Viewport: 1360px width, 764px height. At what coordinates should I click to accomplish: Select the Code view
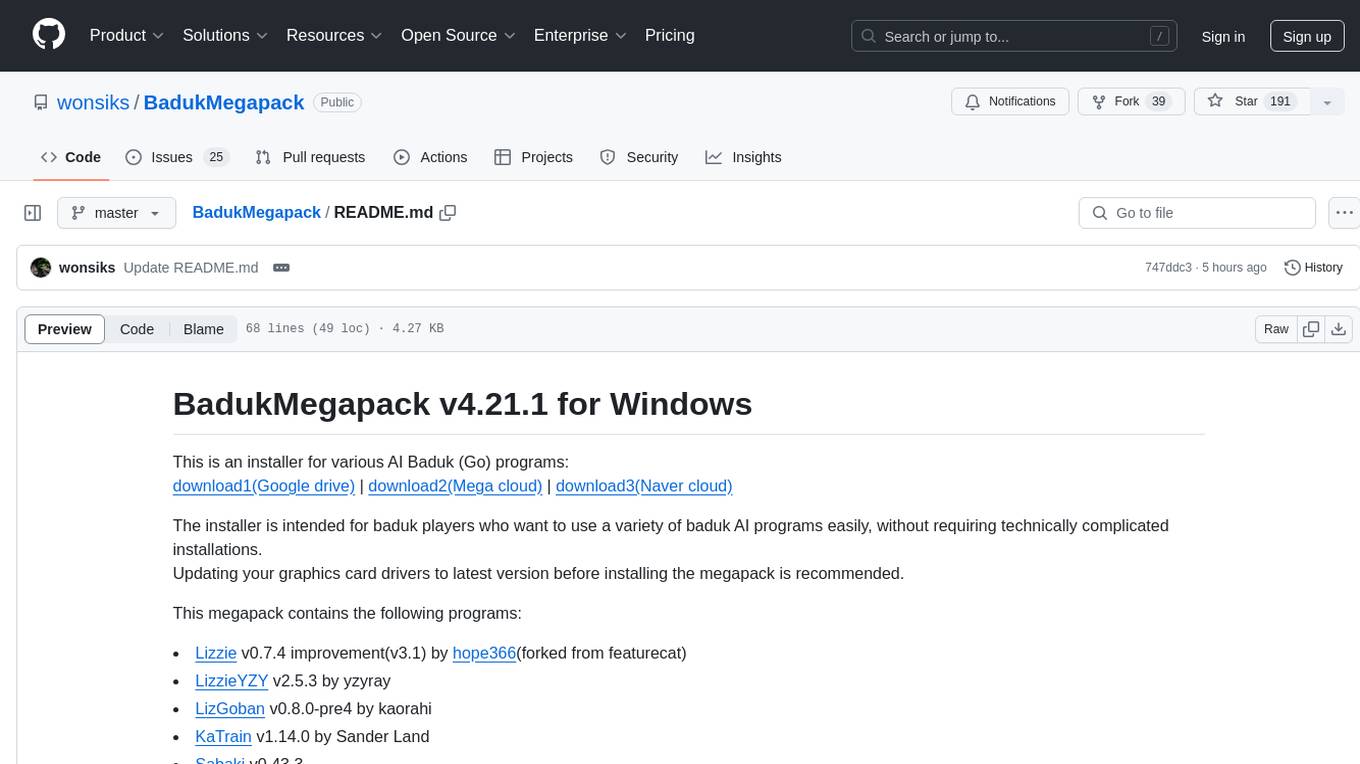click(137, 329)
